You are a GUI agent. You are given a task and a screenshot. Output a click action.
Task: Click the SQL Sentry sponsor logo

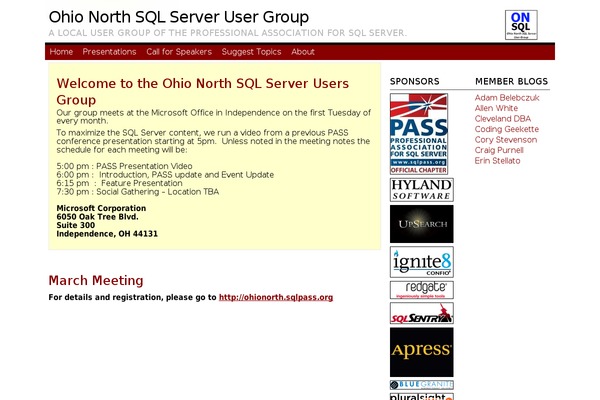[x=422, y=313]
